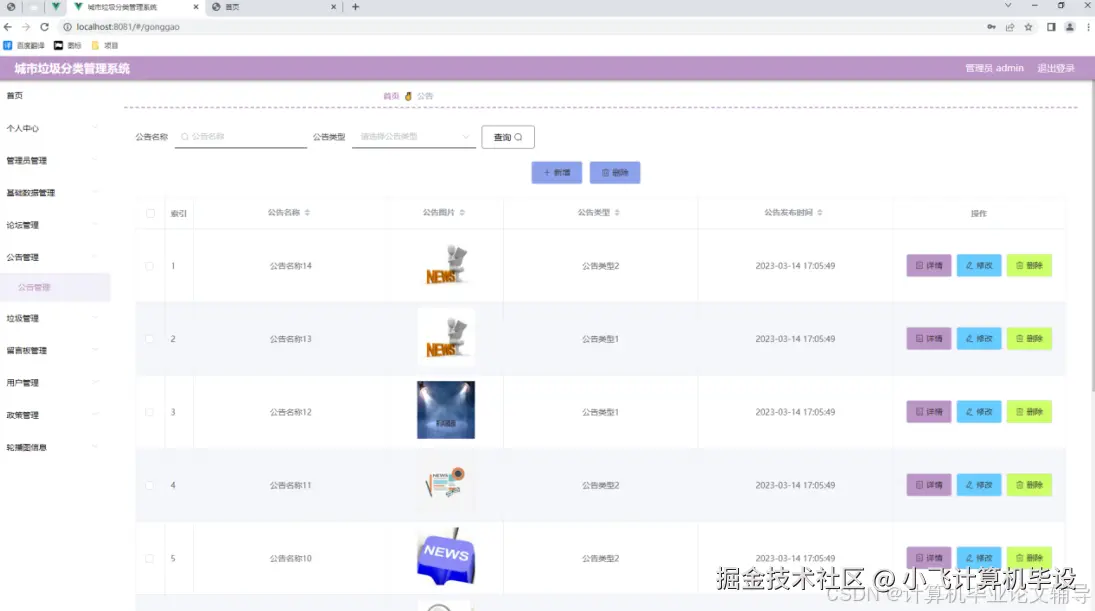Image resolution: width=1095 pixels, height=611 pixels.
Task: Click the browser address bar URL
Action: coord(128,27)
